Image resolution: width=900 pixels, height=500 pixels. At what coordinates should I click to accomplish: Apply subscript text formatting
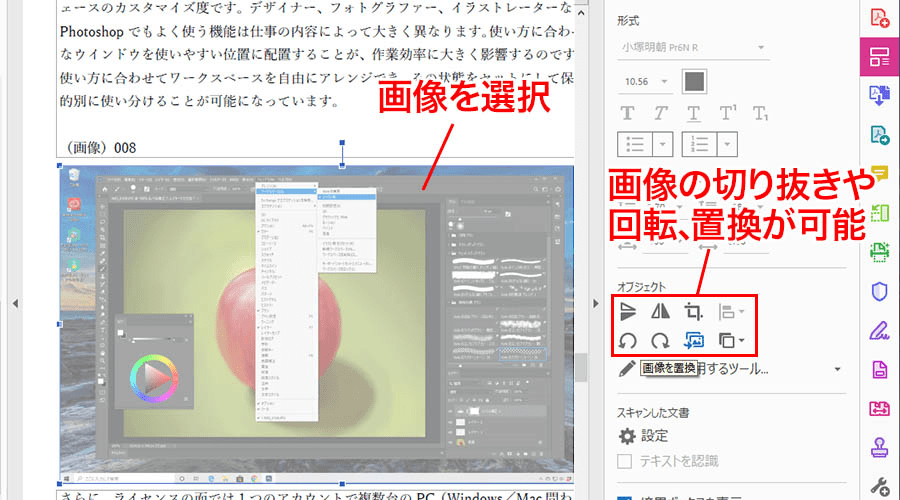pos(761,114)
